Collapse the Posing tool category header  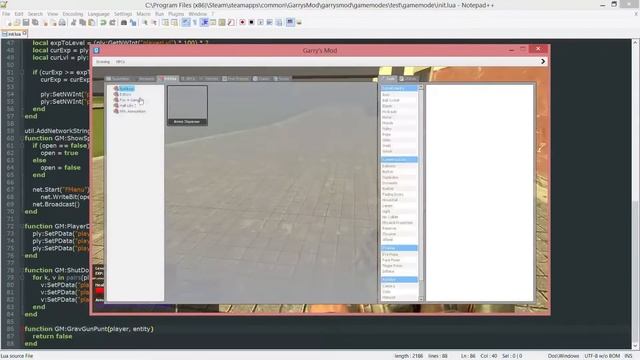click(x=399, y=248)
